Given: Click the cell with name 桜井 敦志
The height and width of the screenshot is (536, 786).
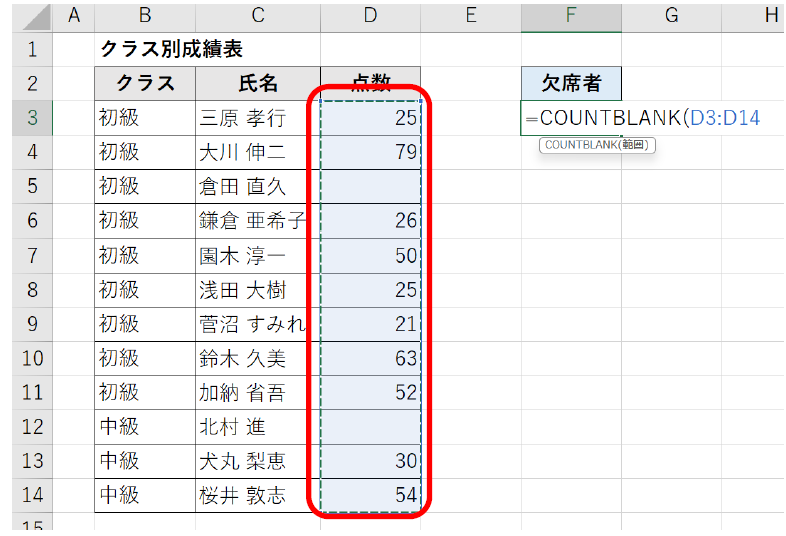Looking at the screenshot, I should pyautogui.click(x=258, y=495).
